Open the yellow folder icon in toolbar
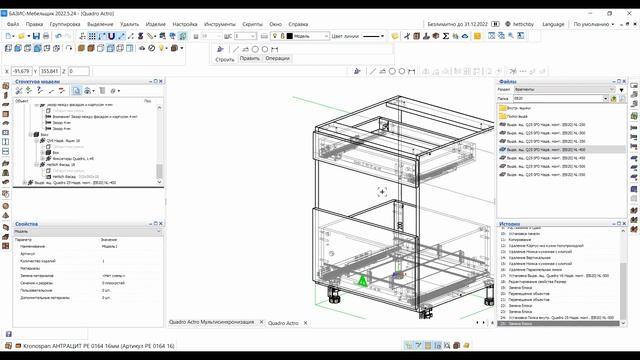The width and height of the screenshot is (640, 360). pos(22,36)
